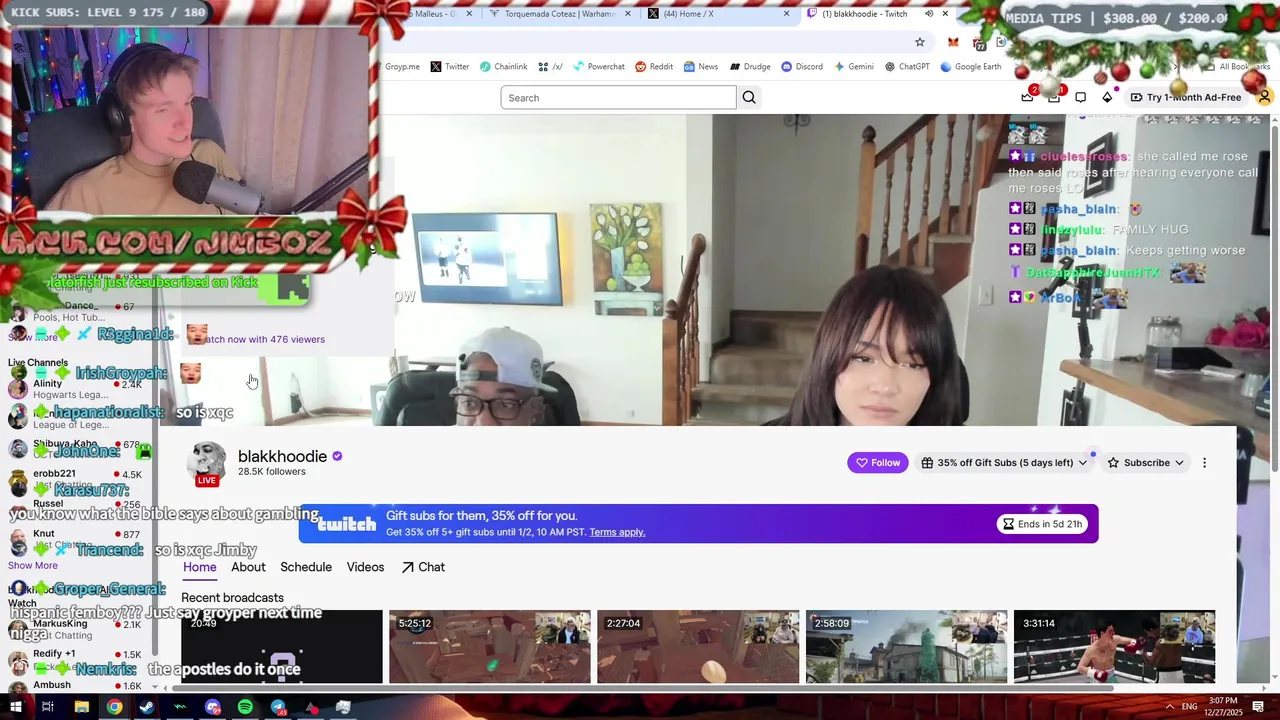Open Twitch Whispers speech bubble icon
1280x720 pixels.
[x=1081, y=97]
